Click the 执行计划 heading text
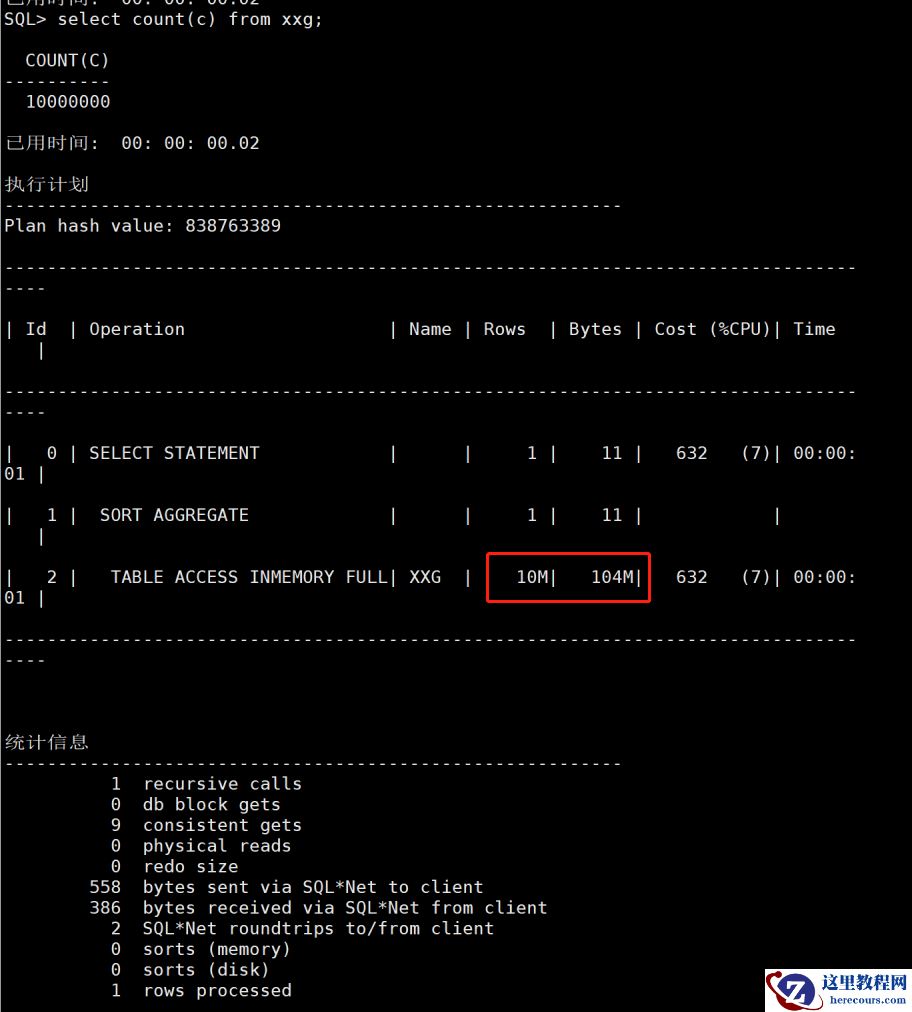 (46, 185)
